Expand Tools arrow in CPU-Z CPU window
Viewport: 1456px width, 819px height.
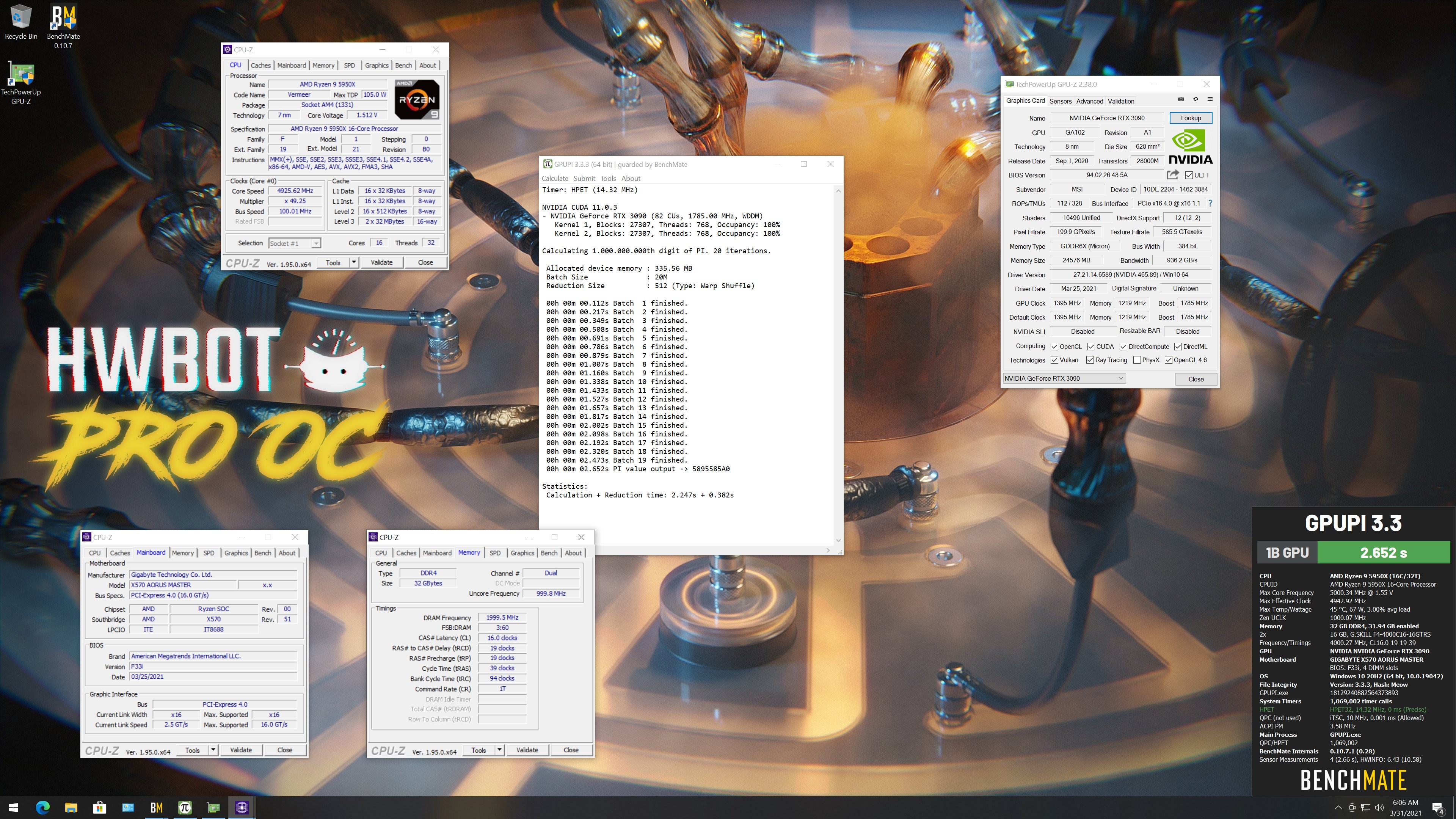click(x=354, y=262)
